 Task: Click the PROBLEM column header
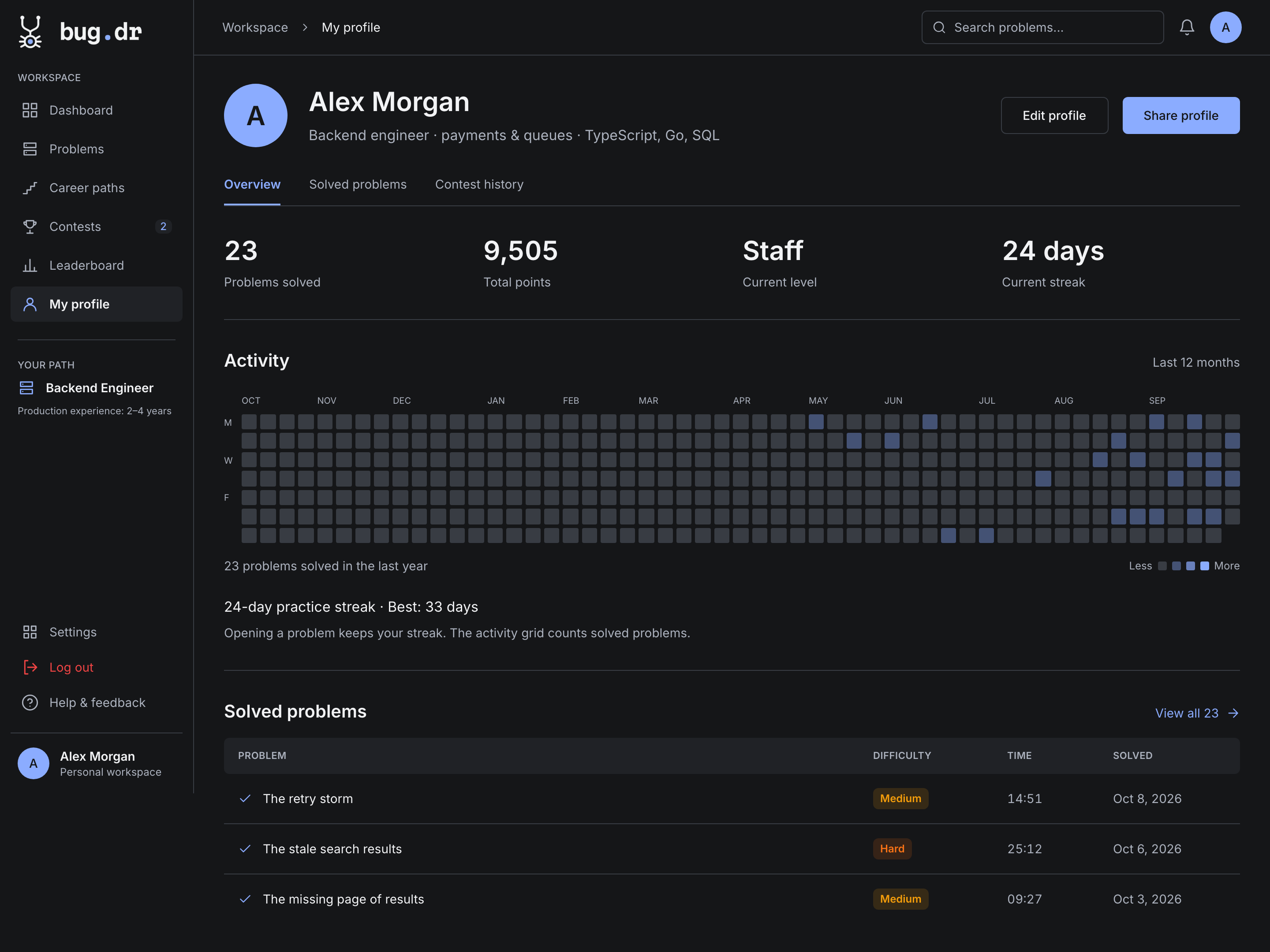click(262, 756)
